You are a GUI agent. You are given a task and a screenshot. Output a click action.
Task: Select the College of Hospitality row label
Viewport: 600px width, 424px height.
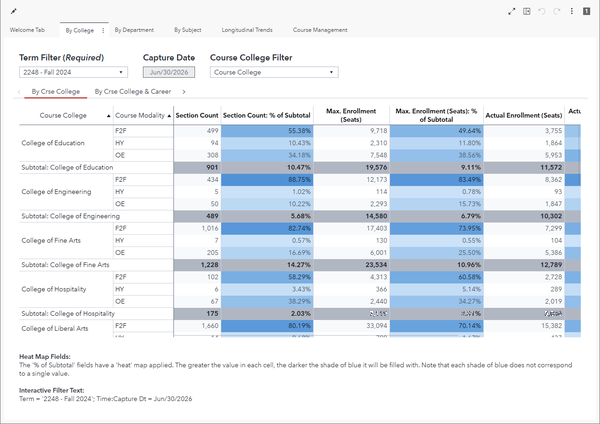click(x=54, y=289)
